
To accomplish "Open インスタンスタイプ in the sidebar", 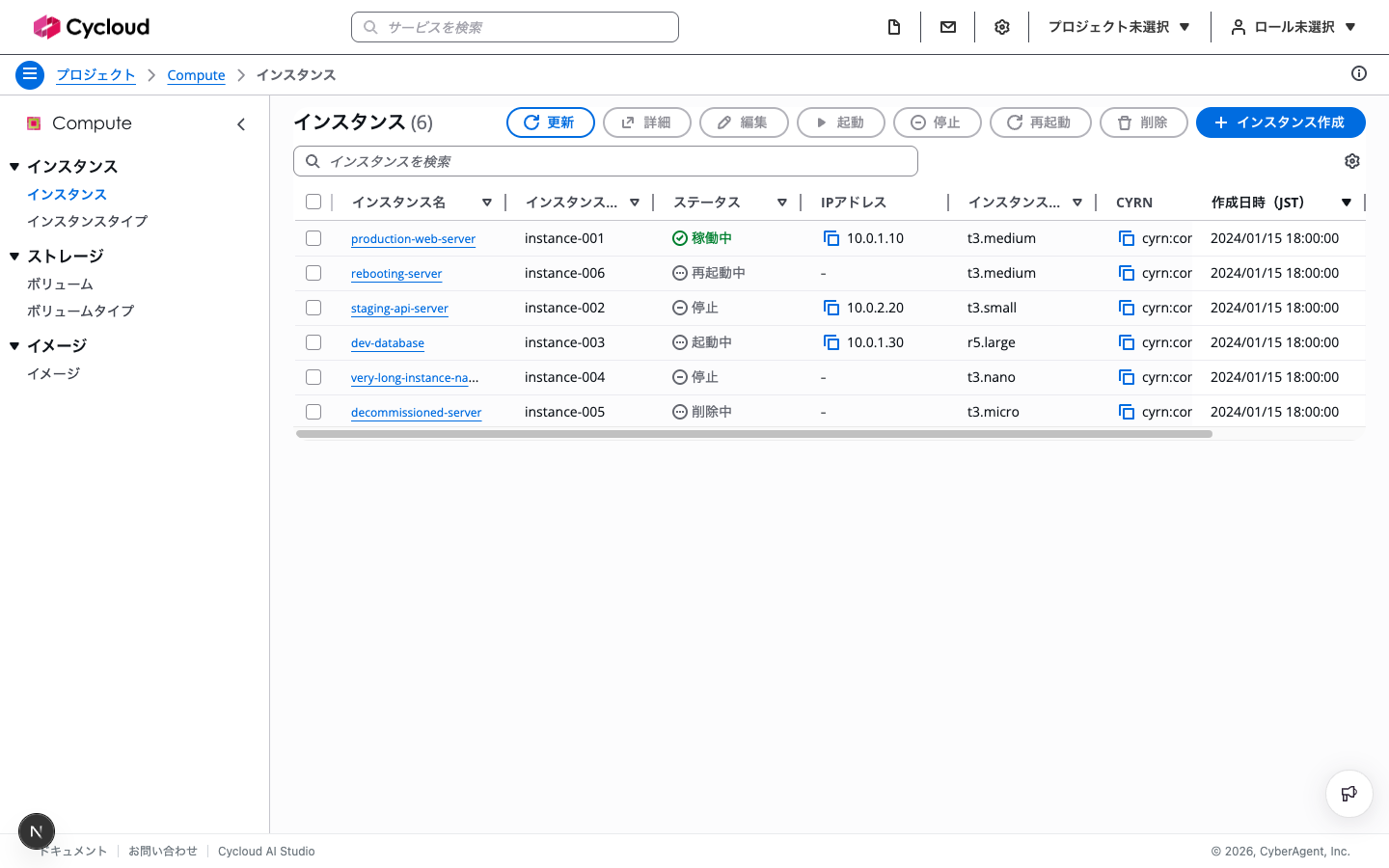I will pyautogui.click(x=88, y=221).
